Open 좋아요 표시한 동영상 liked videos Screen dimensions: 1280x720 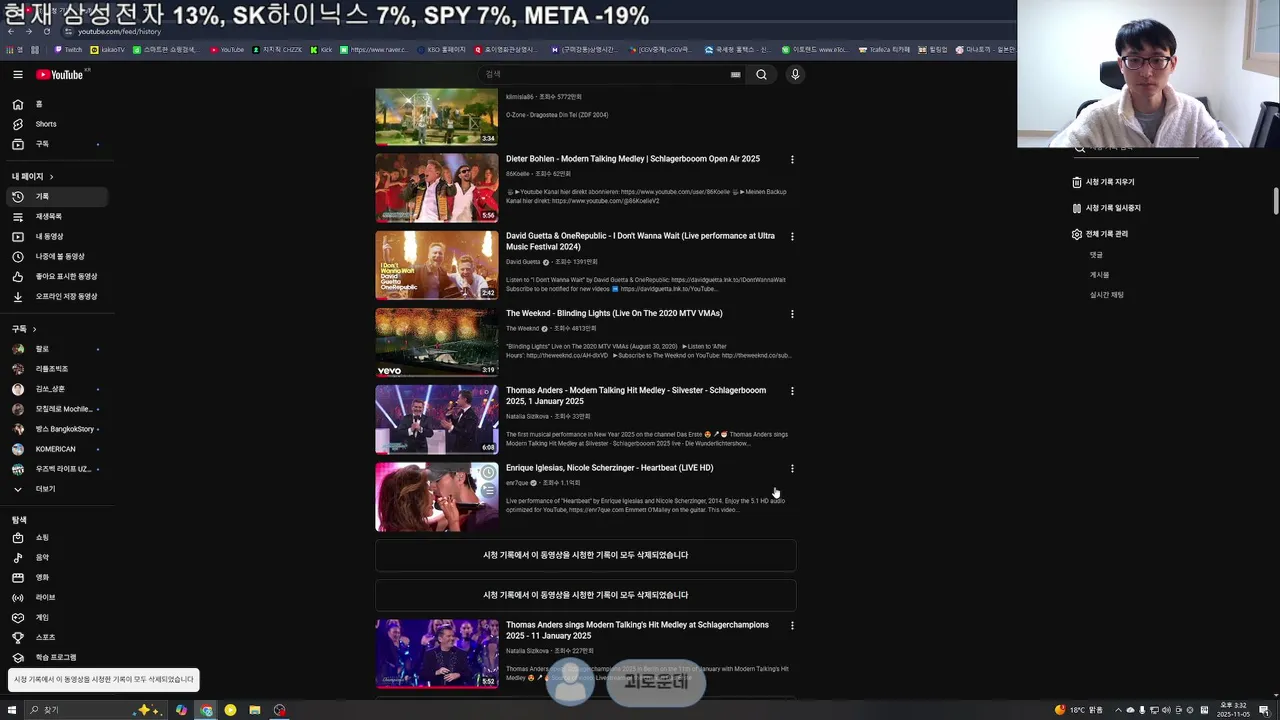55,276
